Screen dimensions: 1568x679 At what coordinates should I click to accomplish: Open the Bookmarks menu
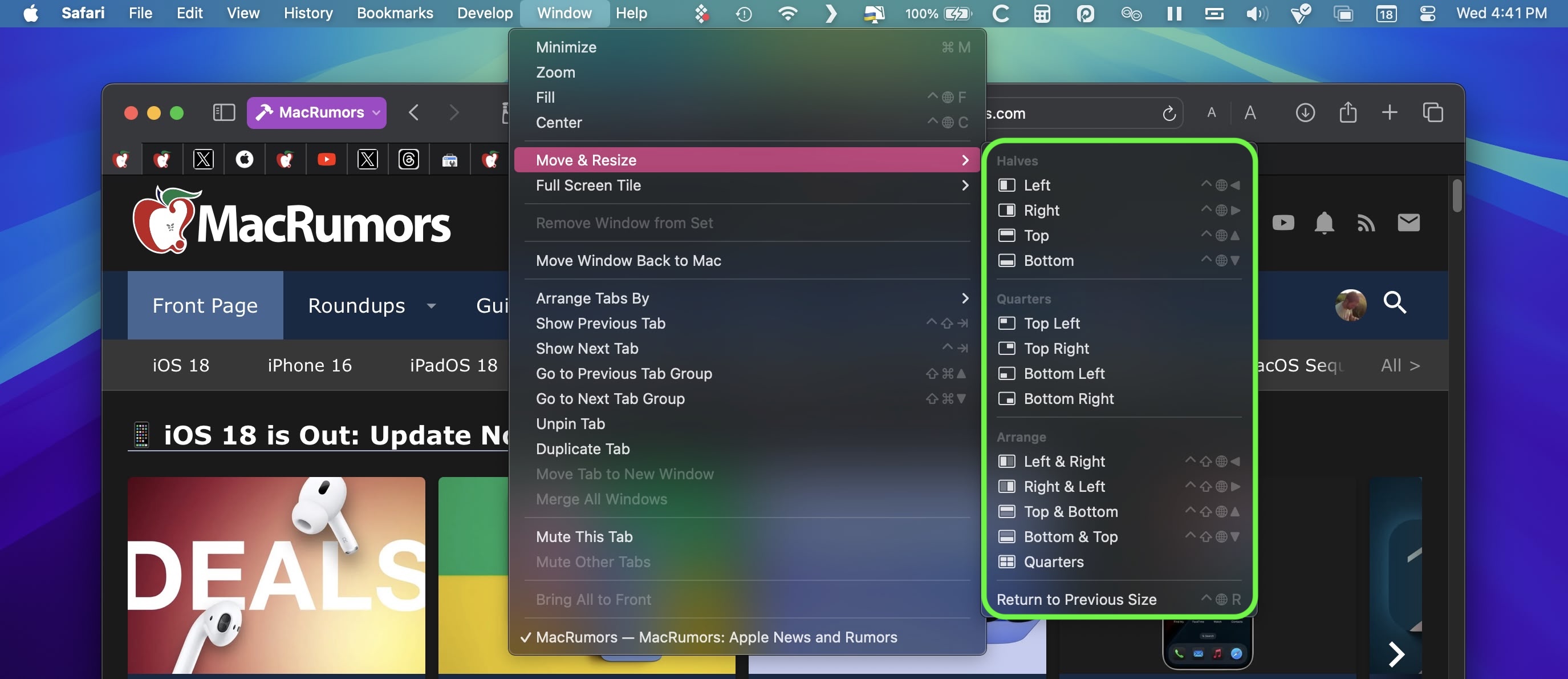(395, 13)
